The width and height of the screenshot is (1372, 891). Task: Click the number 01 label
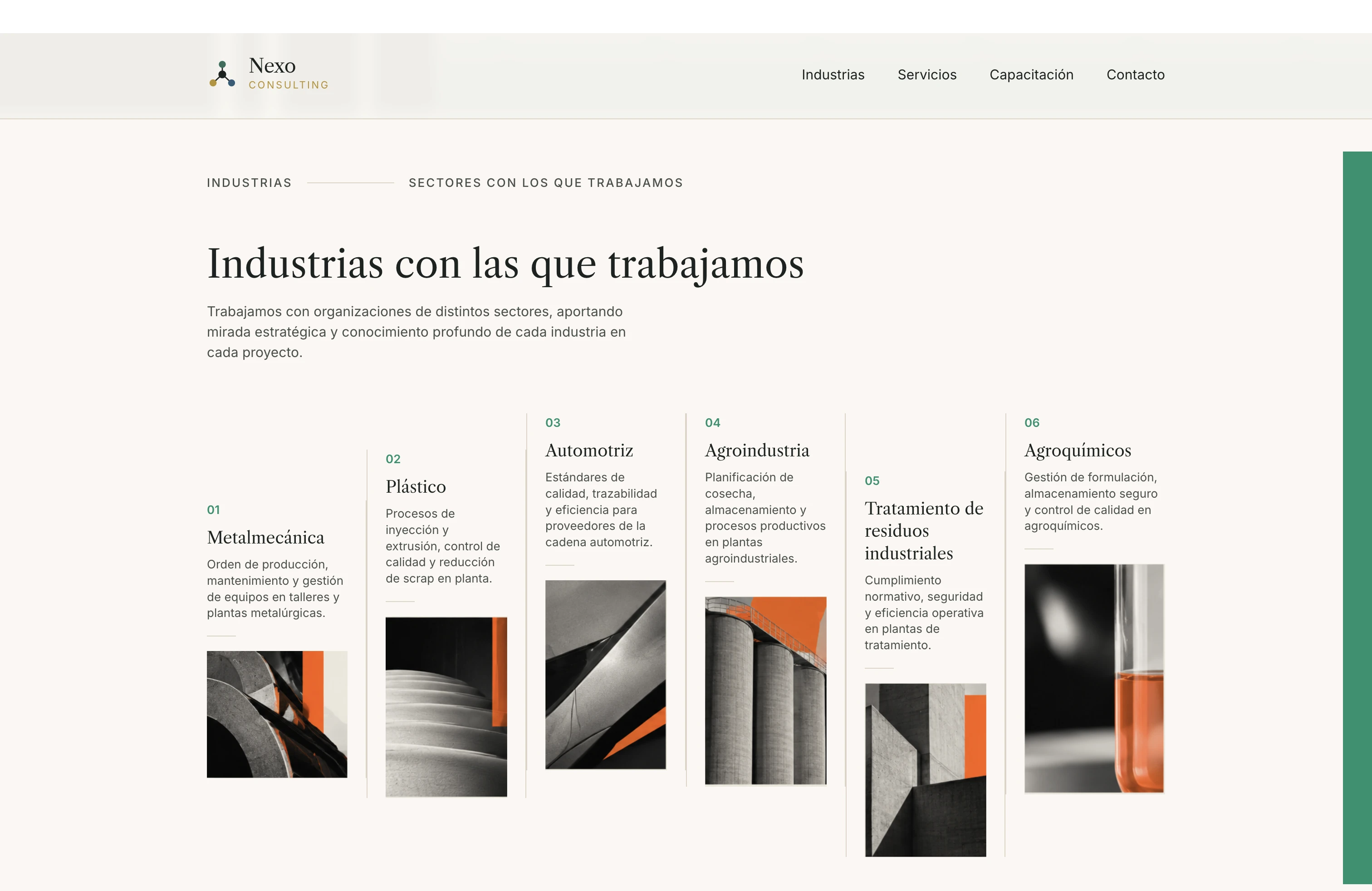tap(213, 509)
